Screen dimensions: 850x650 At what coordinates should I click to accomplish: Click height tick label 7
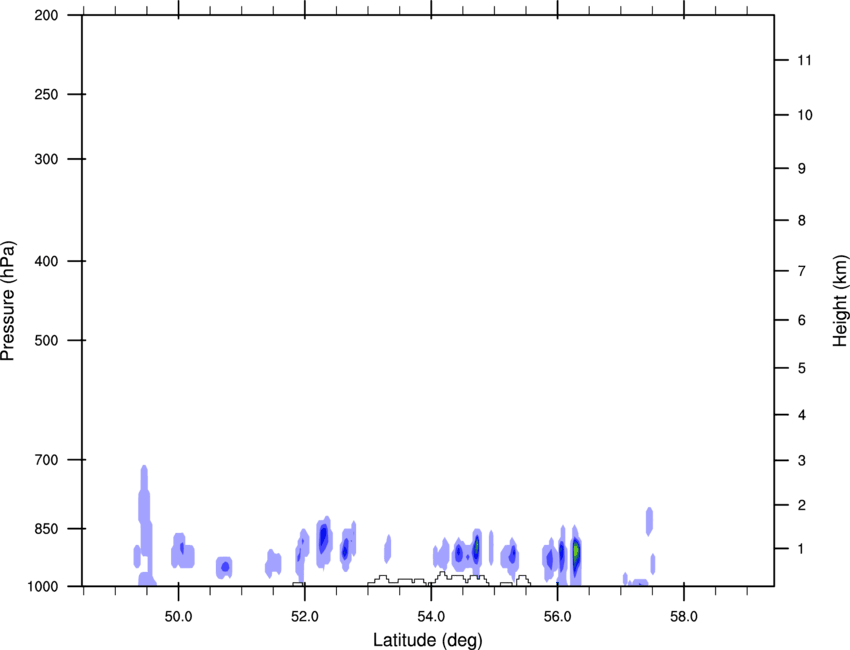(x=802, y=271)
